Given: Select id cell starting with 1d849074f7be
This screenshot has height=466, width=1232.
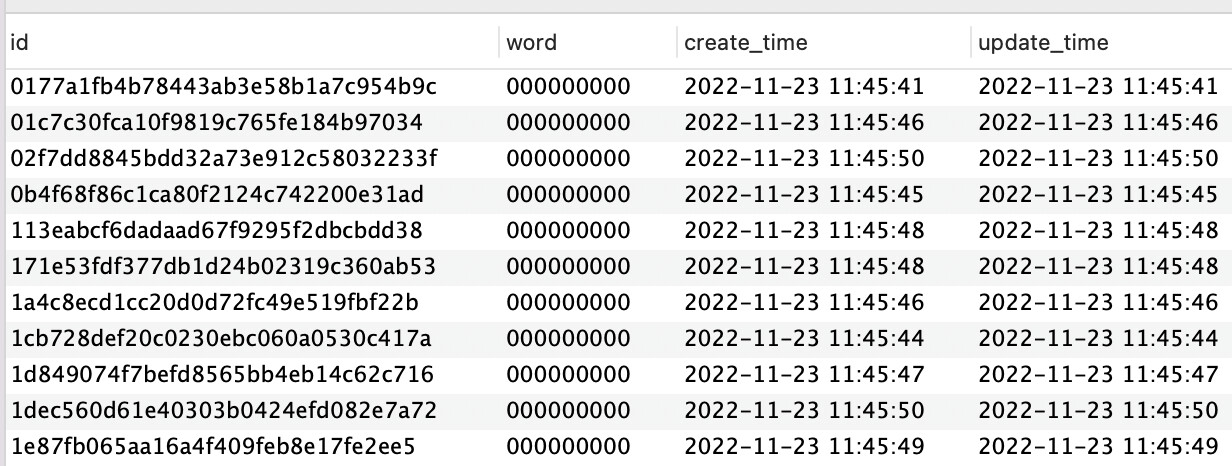Looking at the screenshot, I should point(222,375).
